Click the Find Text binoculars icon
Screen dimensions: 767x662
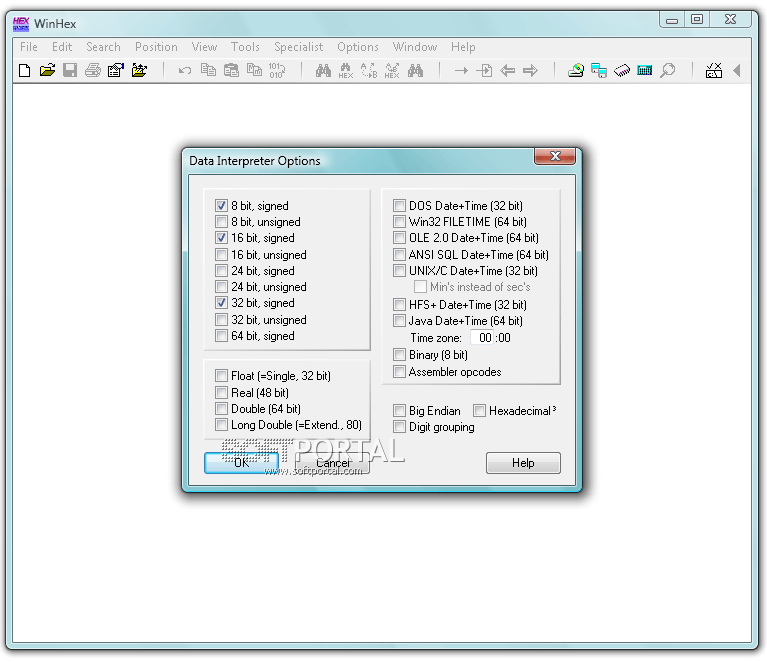click(x=323, y=70)
